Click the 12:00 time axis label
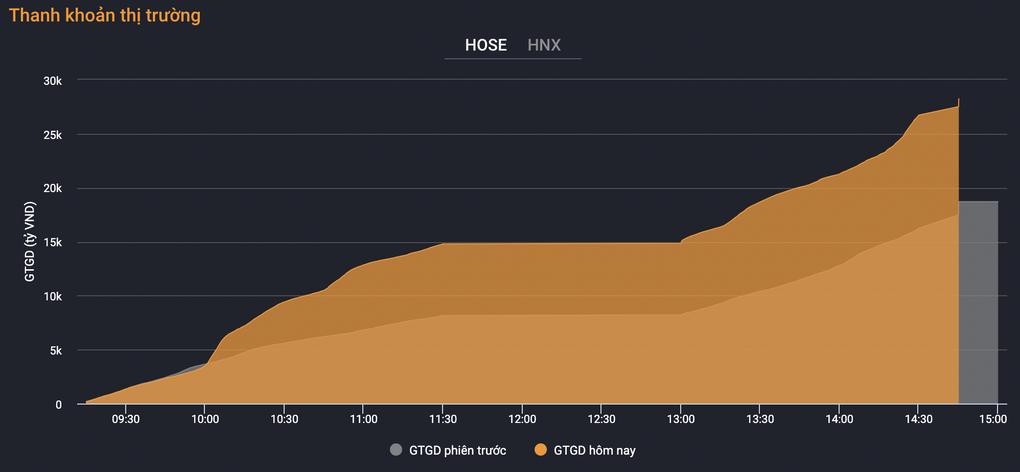Viewport: 1020px width, 472px height. [x=522, y=419]
